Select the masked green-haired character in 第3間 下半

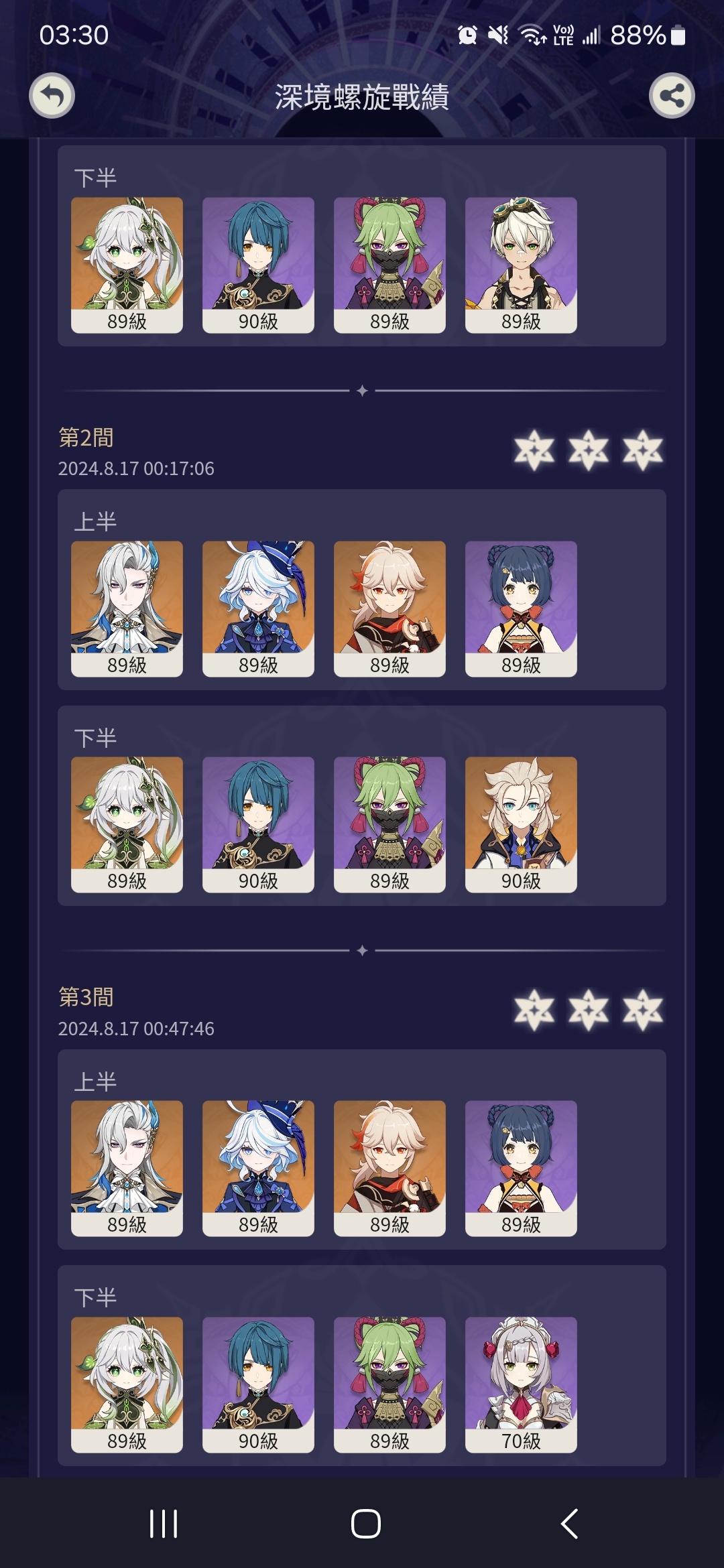[x=389, y=1384]
